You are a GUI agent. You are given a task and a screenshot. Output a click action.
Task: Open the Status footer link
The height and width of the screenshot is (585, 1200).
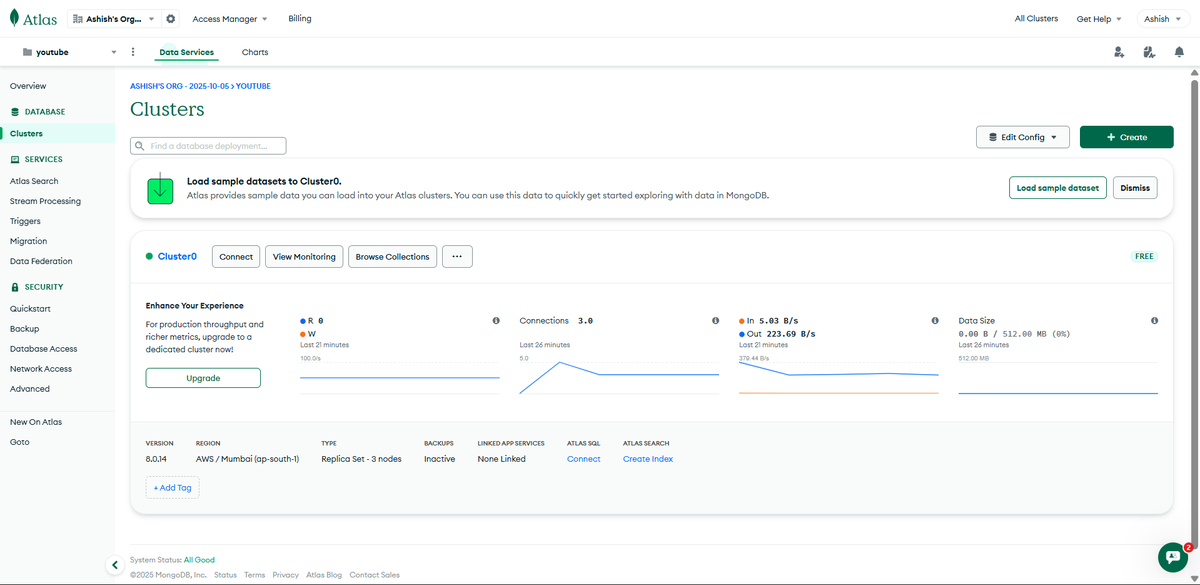pyautogui.click(x=225, y=575)
